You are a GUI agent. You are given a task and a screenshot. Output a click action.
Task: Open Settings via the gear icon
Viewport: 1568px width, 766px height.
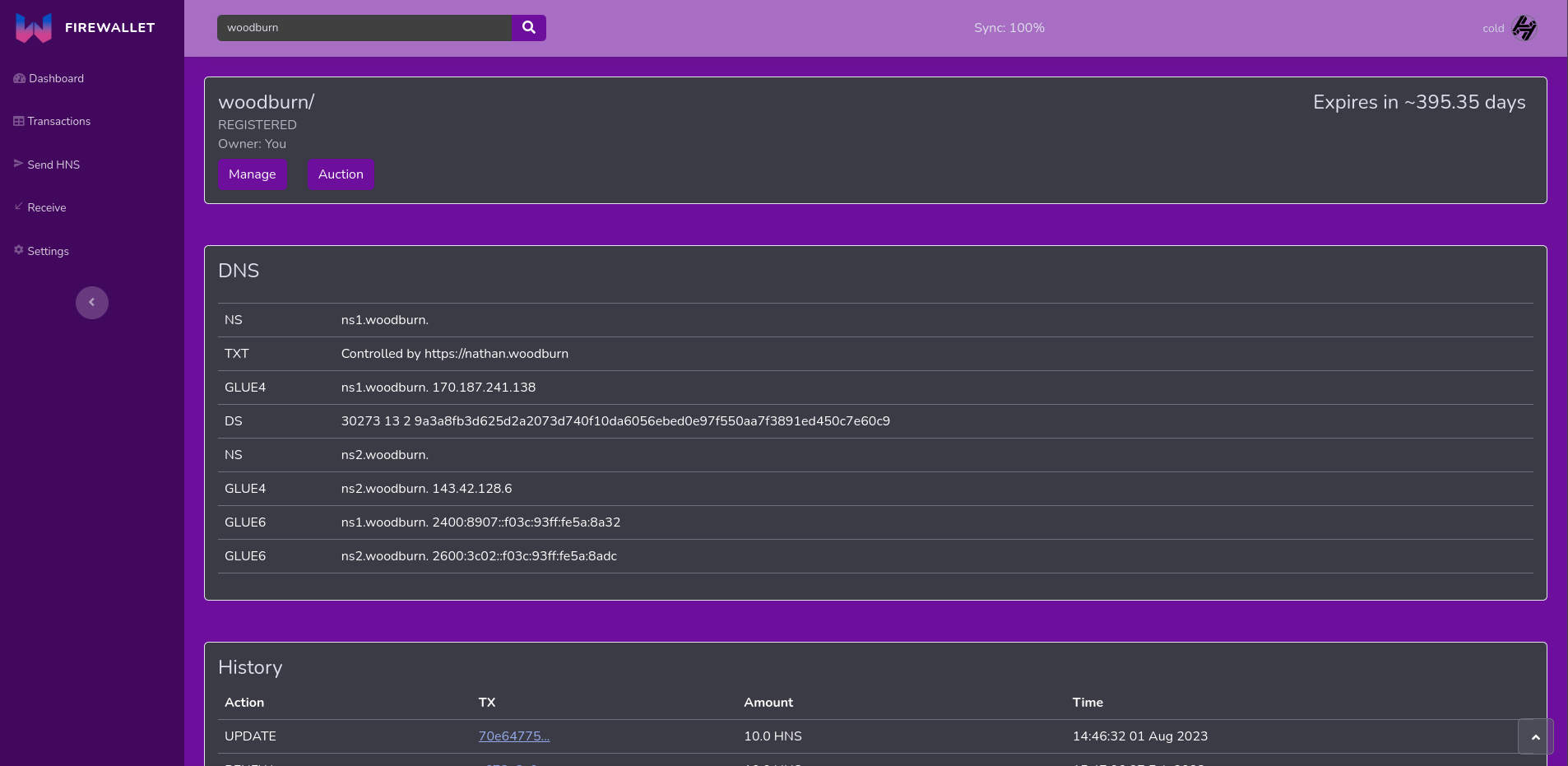coord(18,250)
